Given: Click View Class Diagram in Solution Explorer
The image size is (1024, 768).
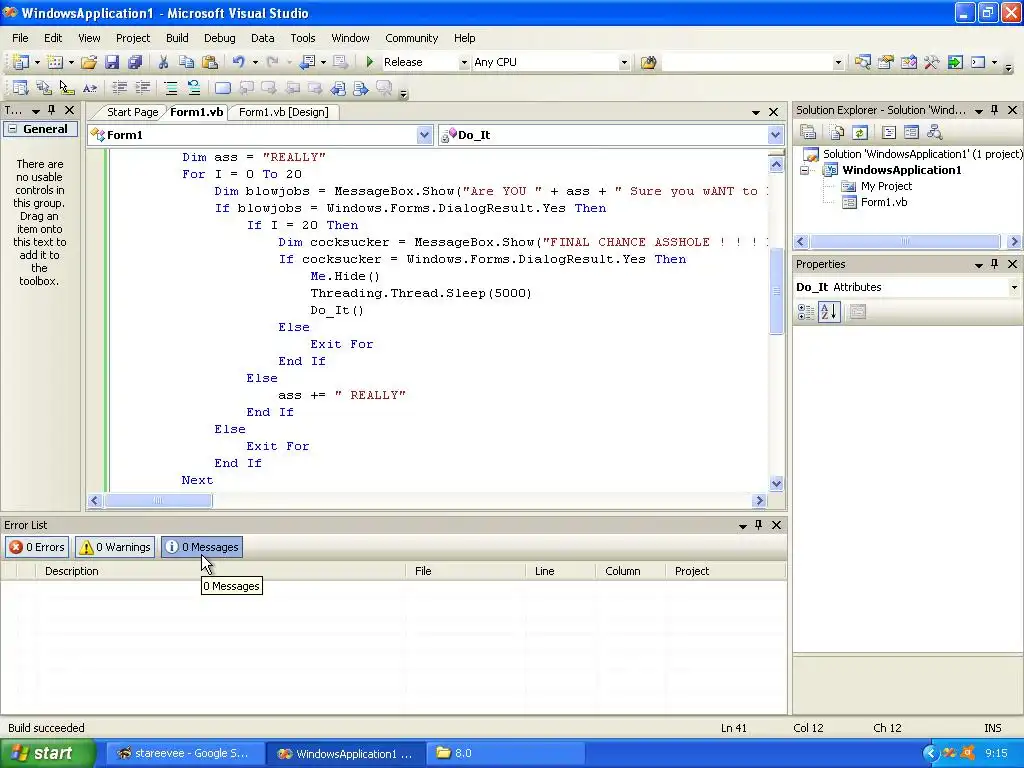Looking at the screenshot, I should [935, 132].
